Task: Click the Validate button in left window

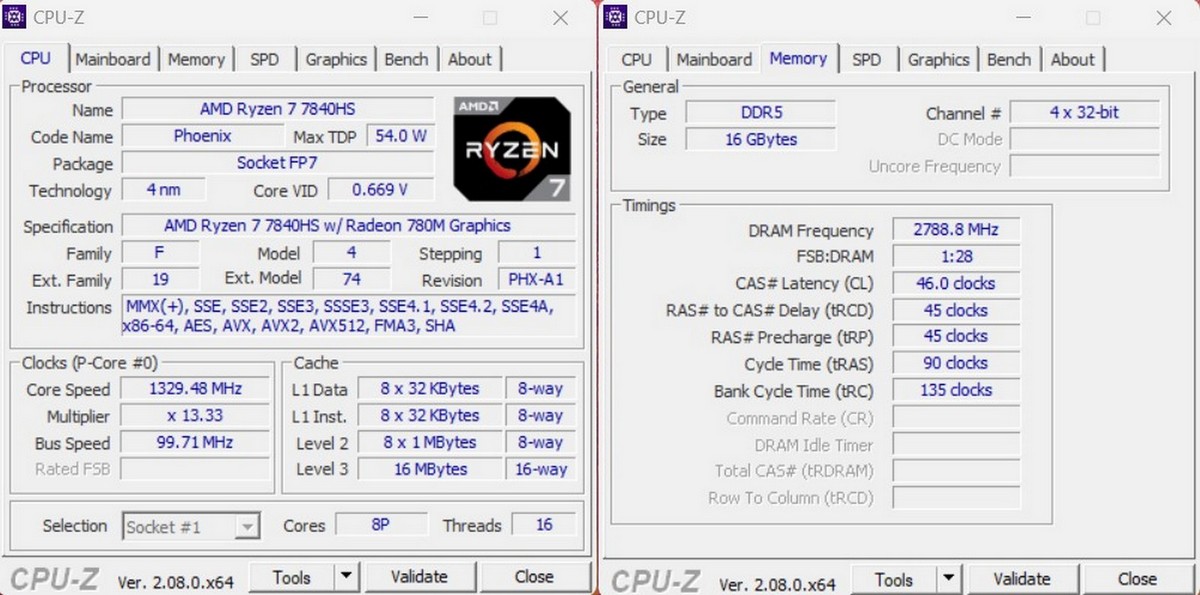Action: pyautogui.click(x=419, y=577)
